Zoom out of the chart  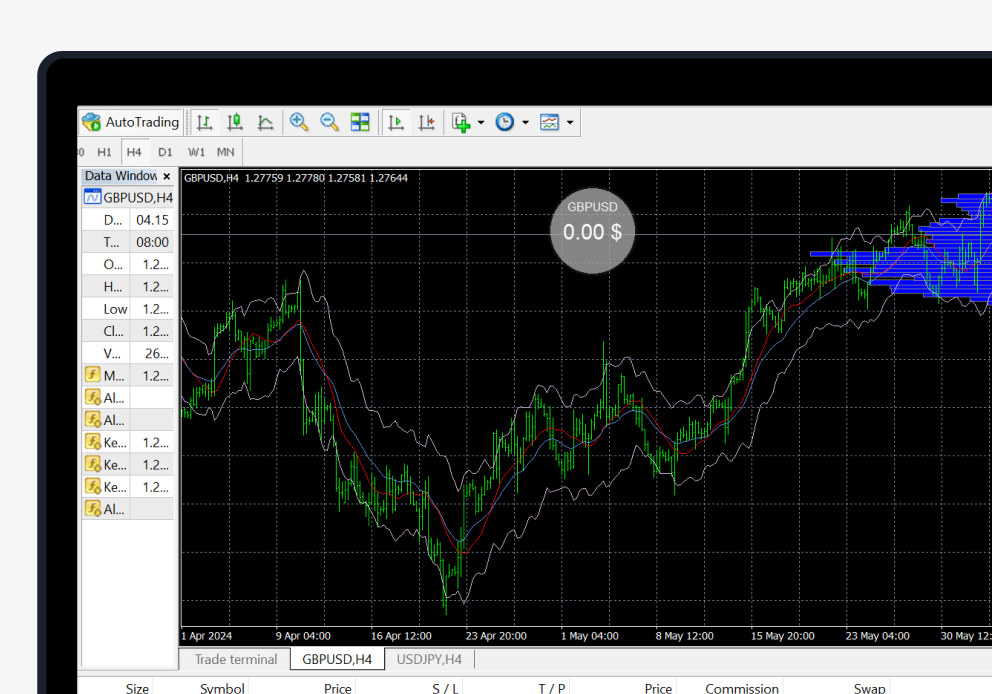click(x=328, y=122)
